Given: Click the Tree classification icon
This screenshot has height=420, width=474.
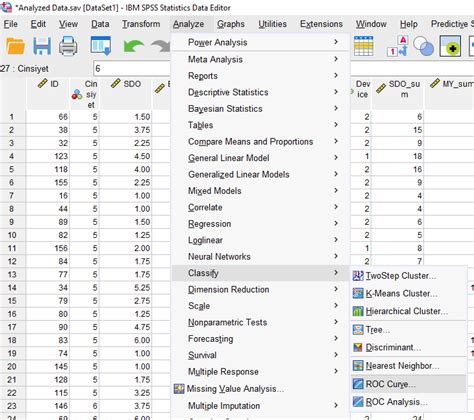Looking at the screenshot, I should click(x=358, y=330).
